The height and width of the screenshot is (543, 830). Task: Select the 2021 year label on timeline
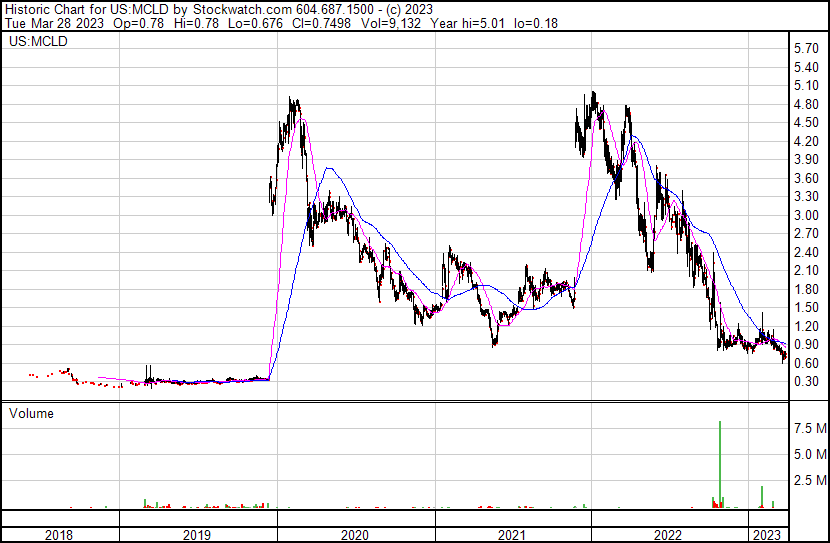(512, 535)
